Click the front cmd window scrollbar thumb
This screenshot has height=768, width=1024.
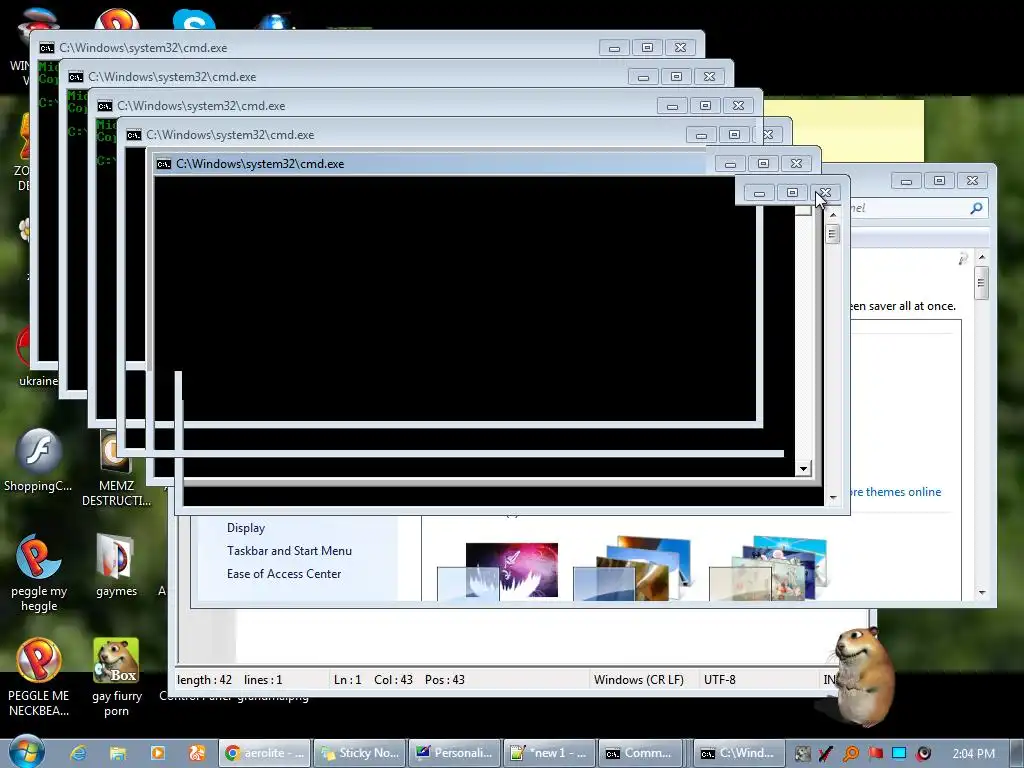pos(832,234)
